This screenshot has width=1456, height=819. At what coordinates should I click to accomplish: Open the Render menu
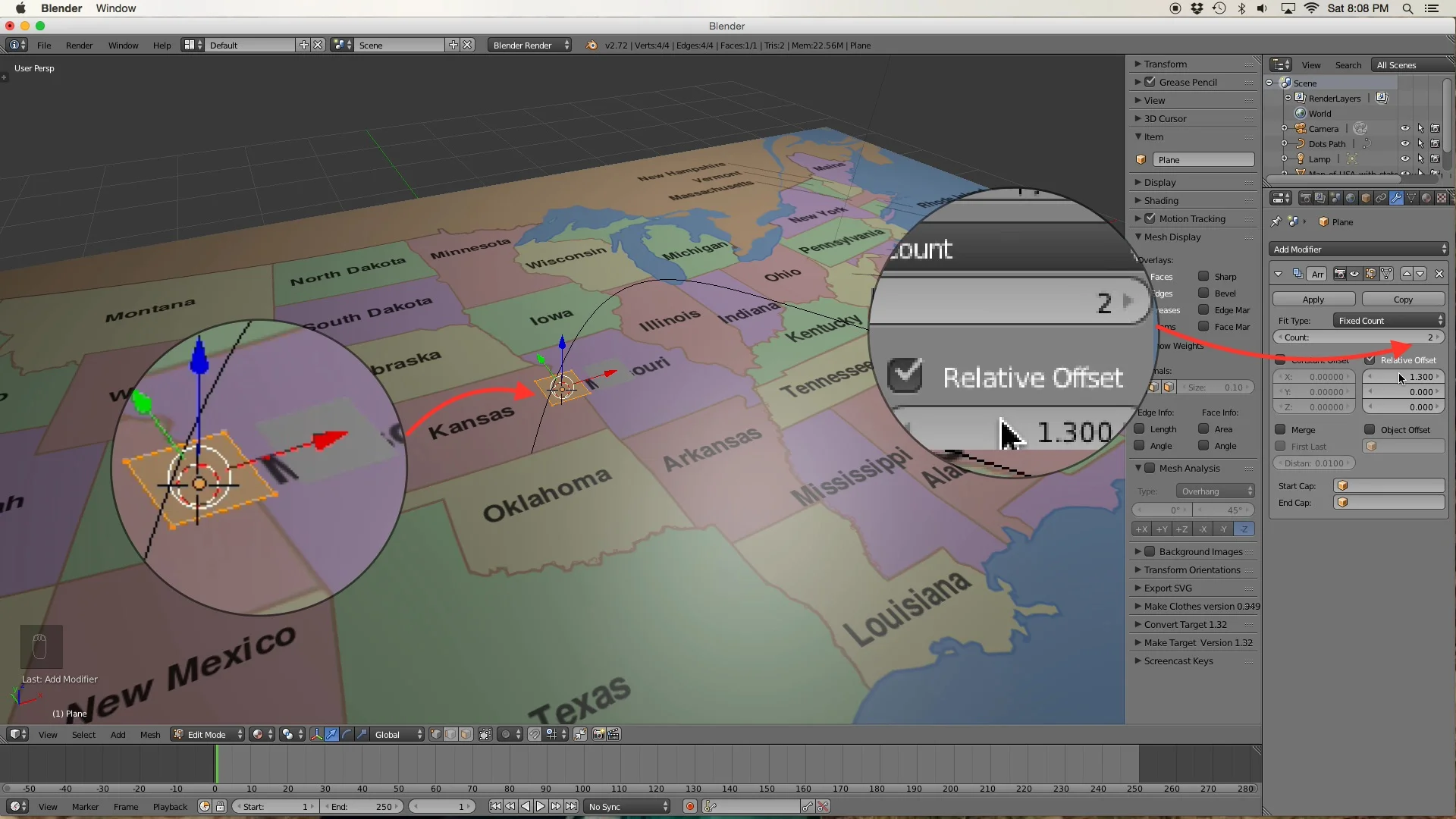[x=79, y=45]
